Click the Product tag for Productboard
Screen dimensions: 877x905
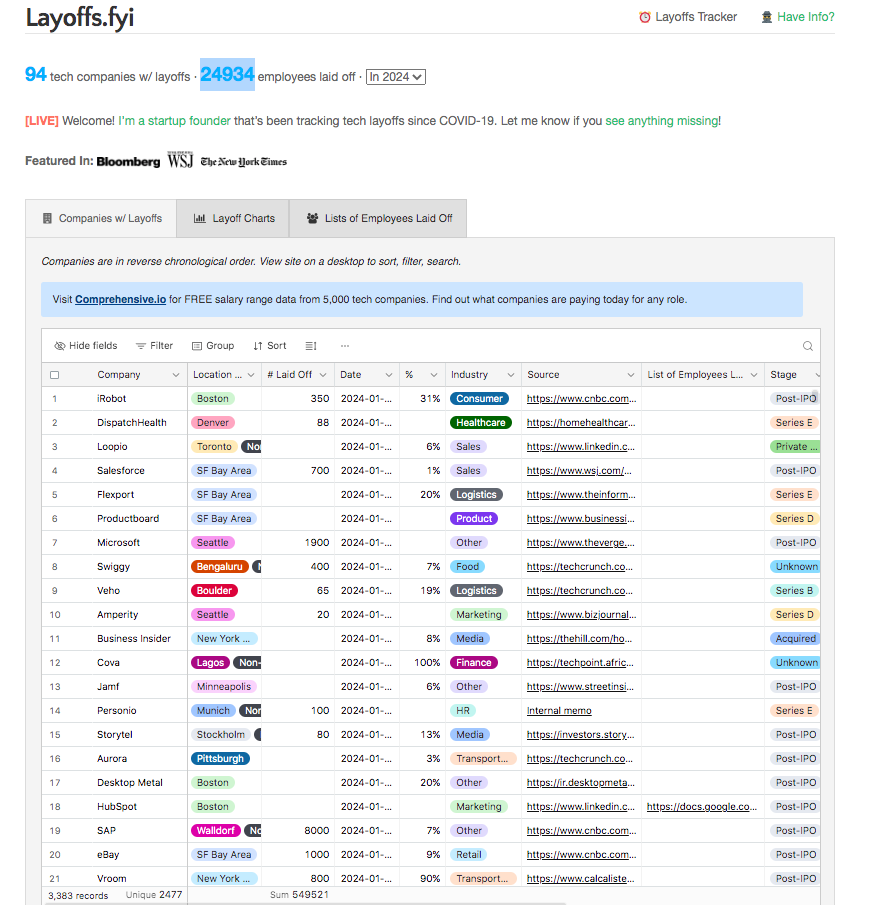click(x=473, y=519)
